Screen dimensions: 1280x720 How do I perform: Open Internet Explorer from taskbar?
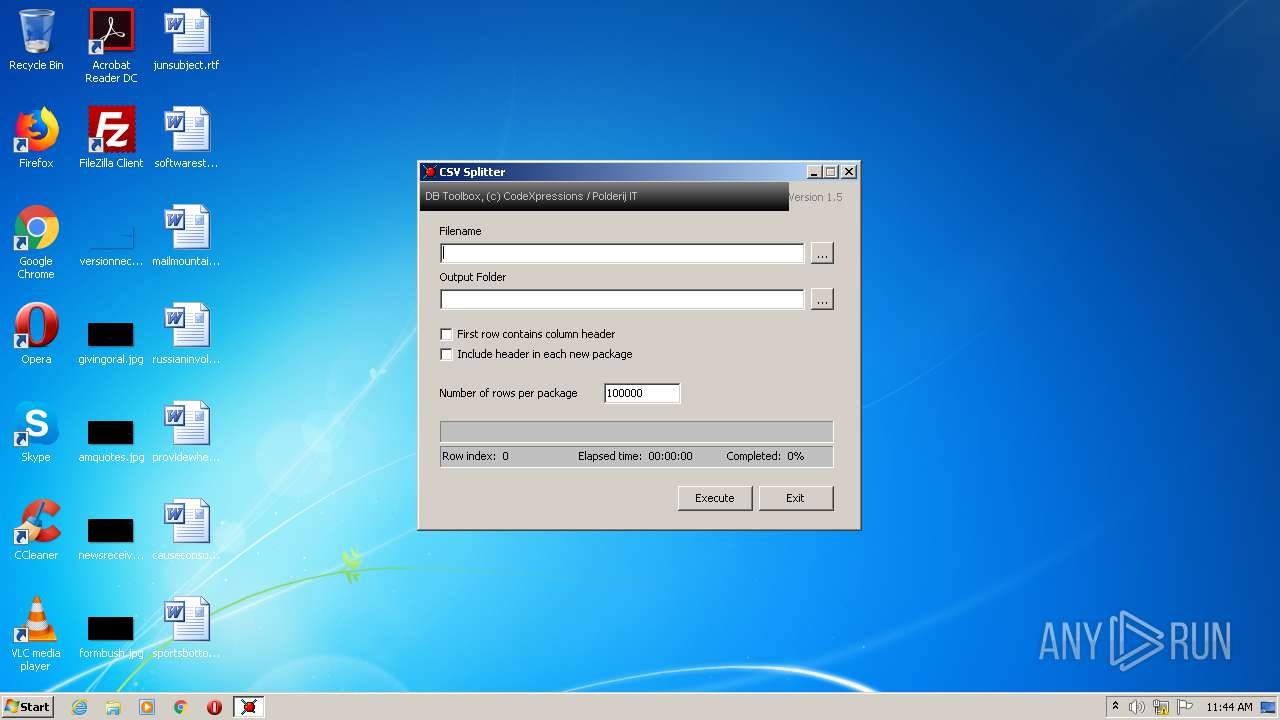[x=79, y=707]
